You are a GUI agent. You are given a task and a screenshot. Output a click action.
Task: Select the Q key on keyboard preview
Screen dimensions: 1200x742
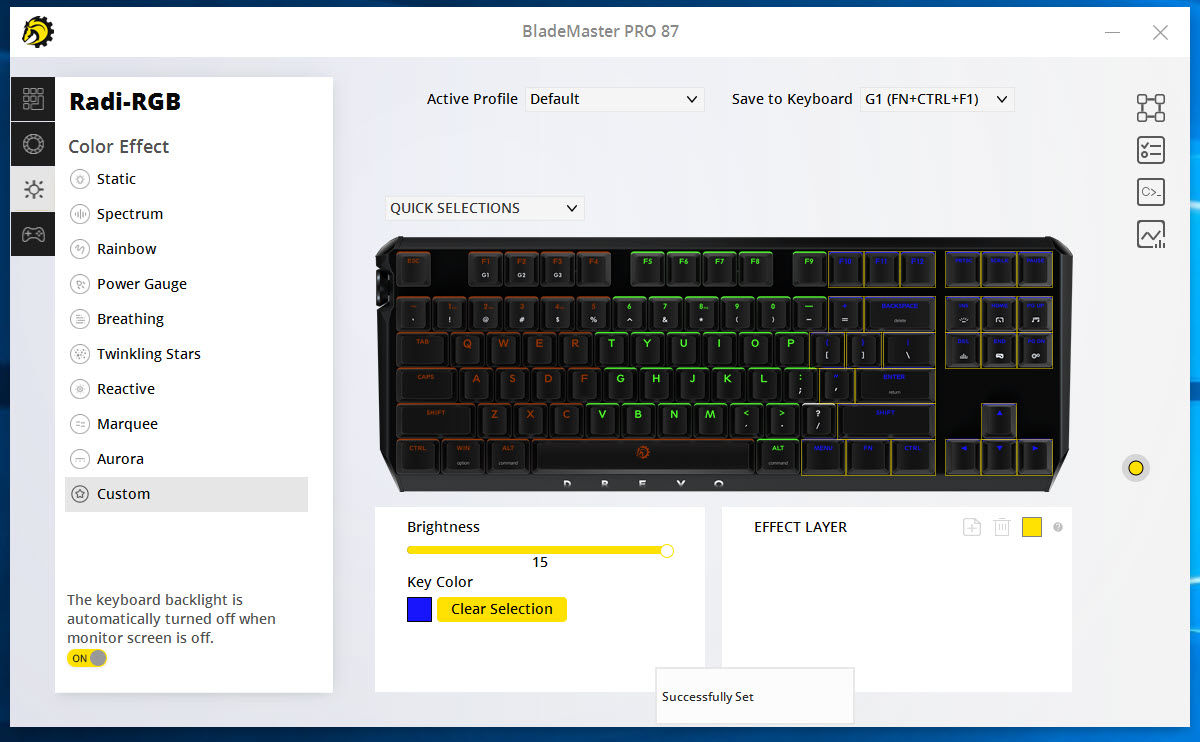click(468, 349)
